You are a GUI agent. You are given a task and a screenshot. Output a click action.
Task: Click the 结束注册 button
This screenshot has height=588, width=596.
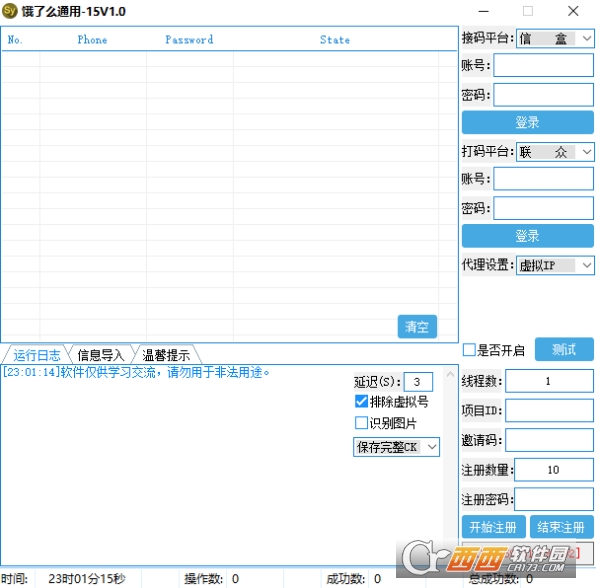(x=561, y=527)
